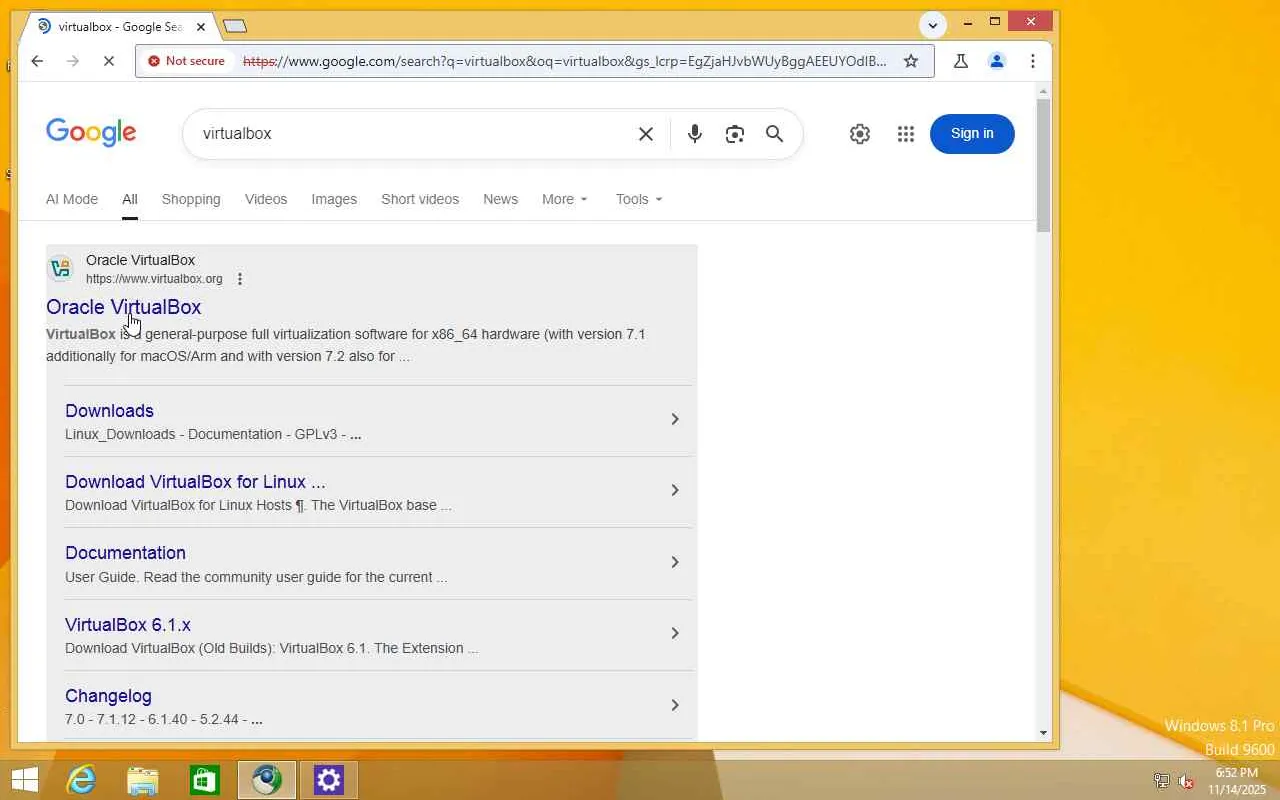Submit search with the magnifier icon
The image size is (1280, 800).
pos(775,134)
